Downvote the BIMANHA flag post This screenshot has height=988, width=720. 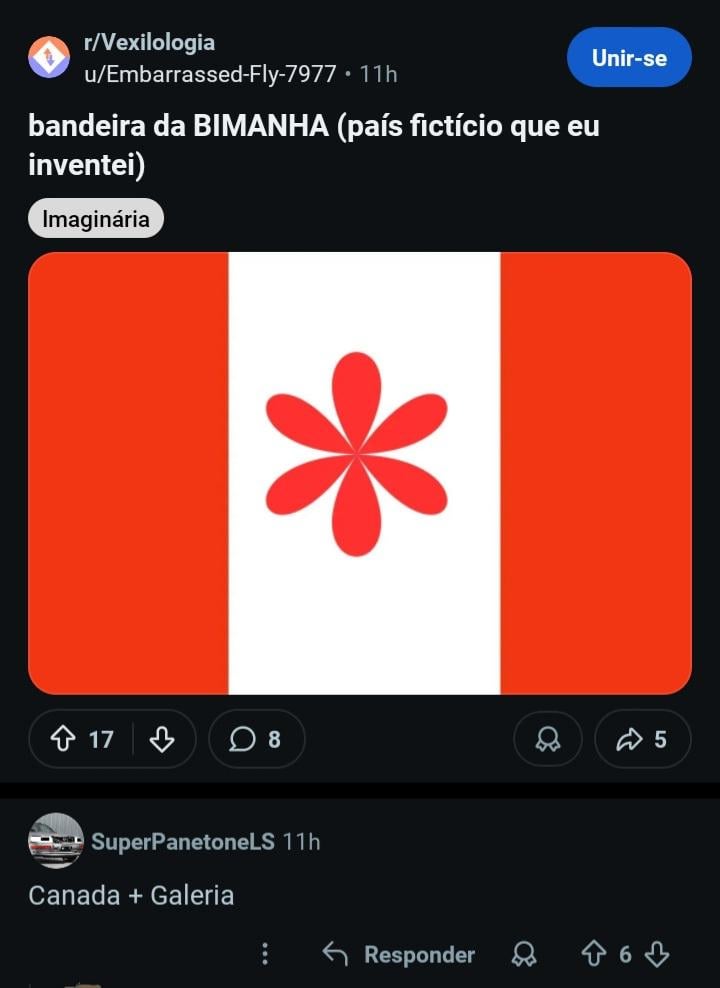162,739
